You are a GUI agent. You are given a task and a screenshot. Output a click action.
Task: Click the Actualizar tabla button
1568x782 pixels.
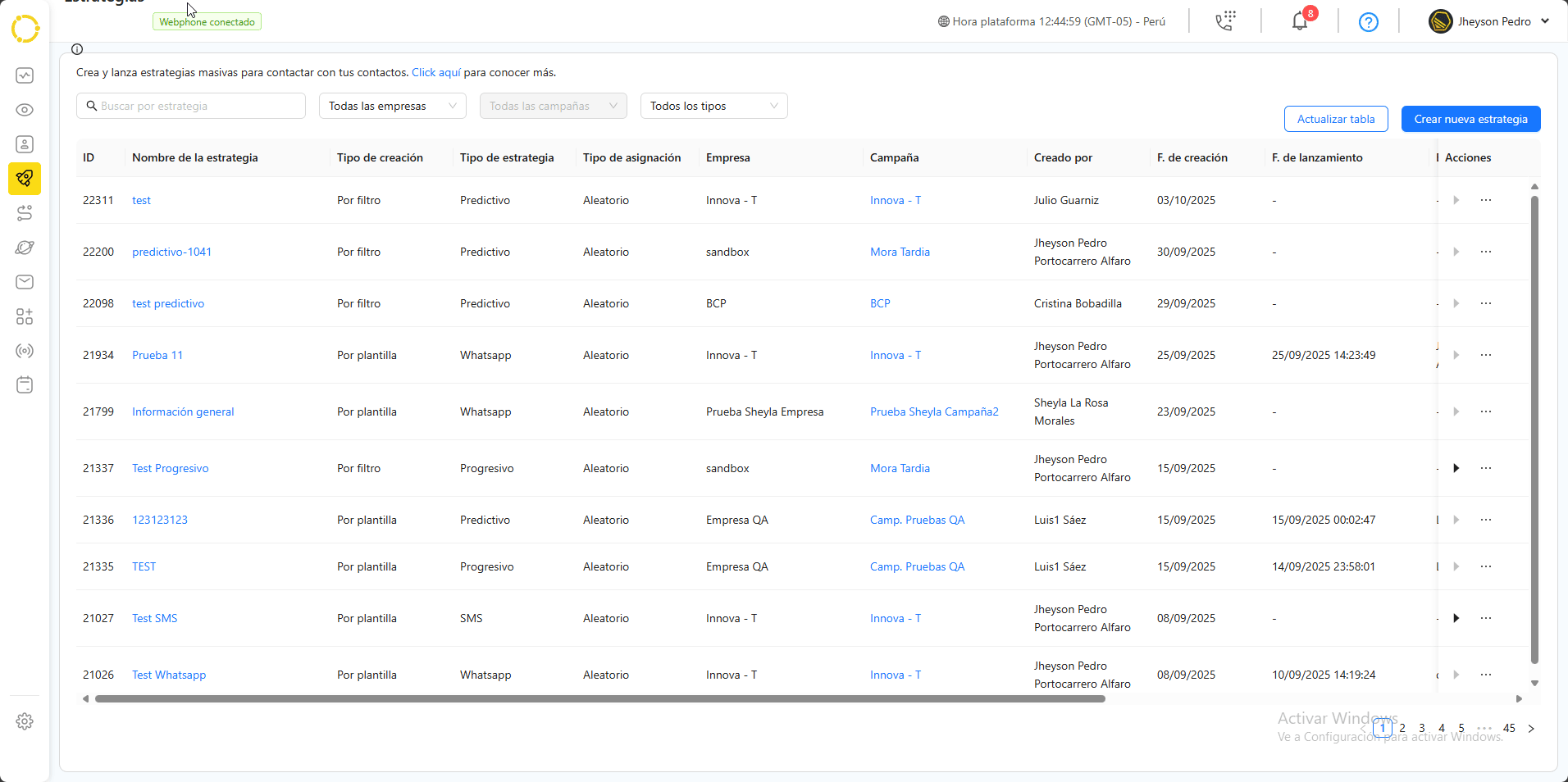click(1335, 119)
